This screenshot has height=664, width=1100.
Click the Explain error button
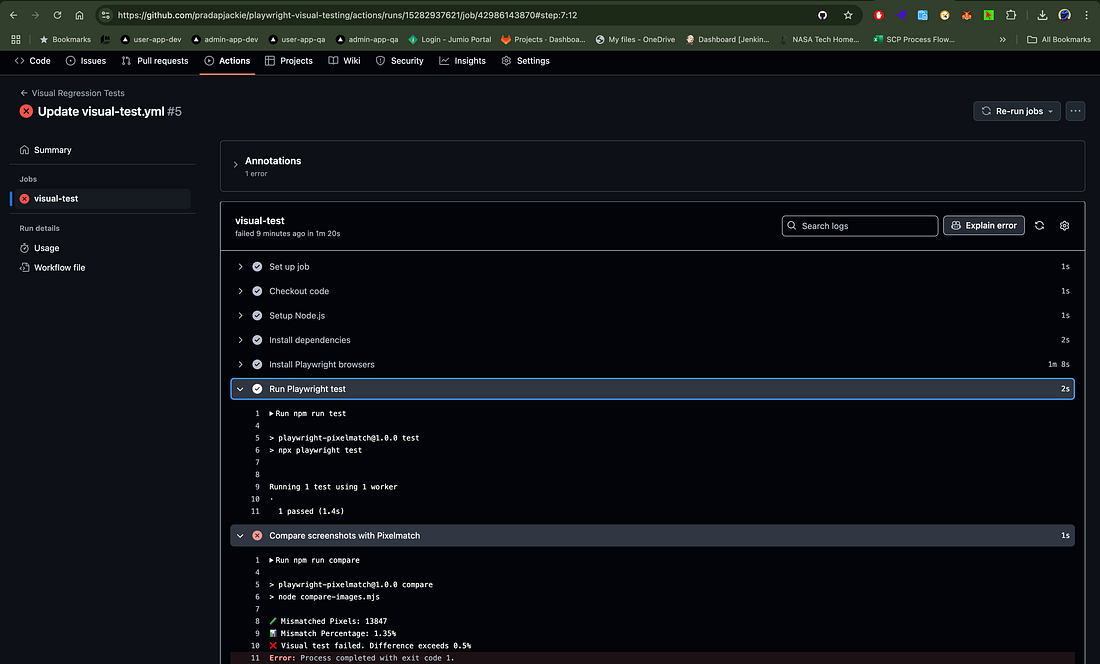984,226
